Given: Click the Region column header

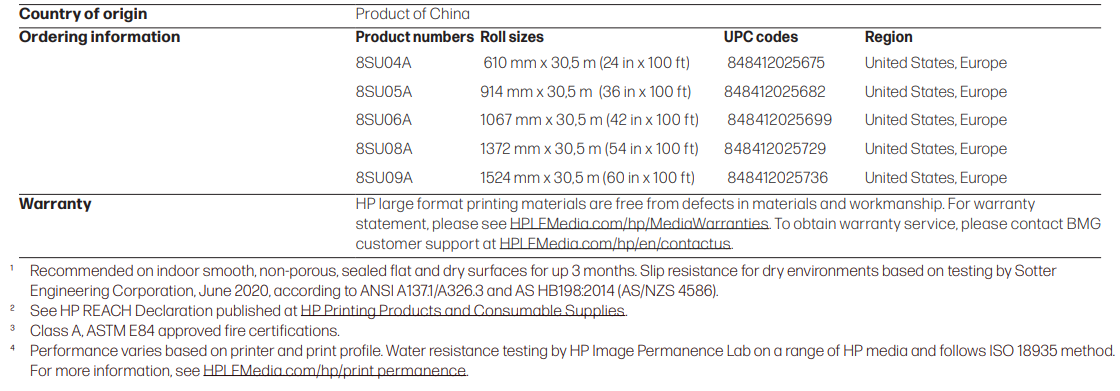Looking at the screenshot, I should click(889, 37).
